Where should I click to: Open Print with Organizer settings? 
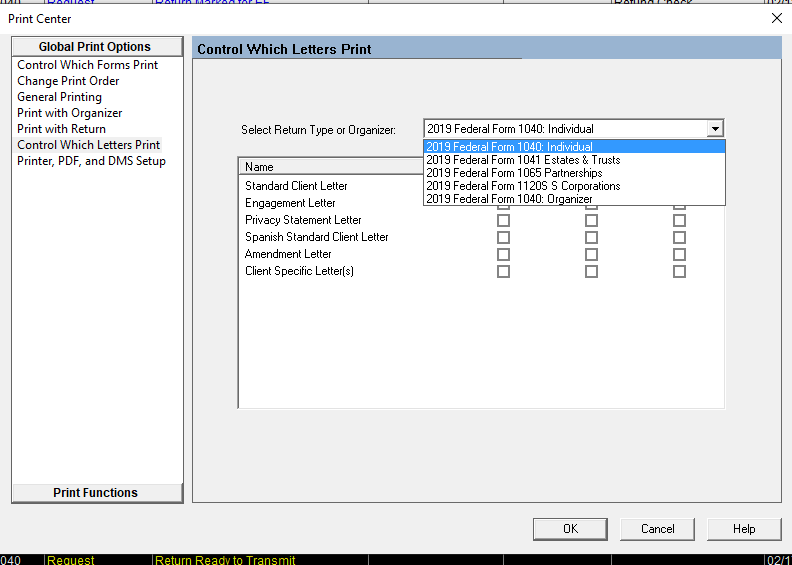[x=70, y=113]
